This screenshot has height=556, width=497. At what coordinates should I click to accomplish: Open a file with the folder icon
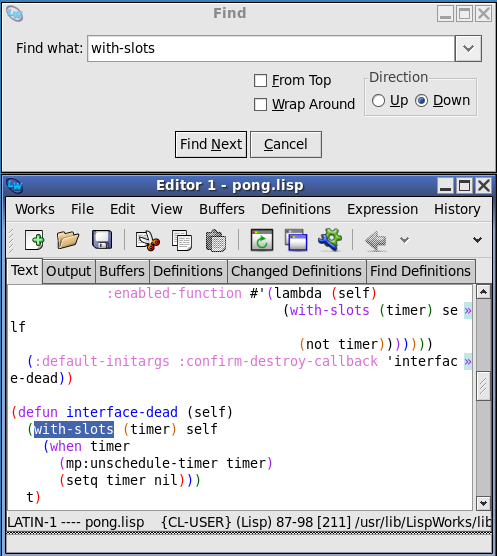[68, 240]
